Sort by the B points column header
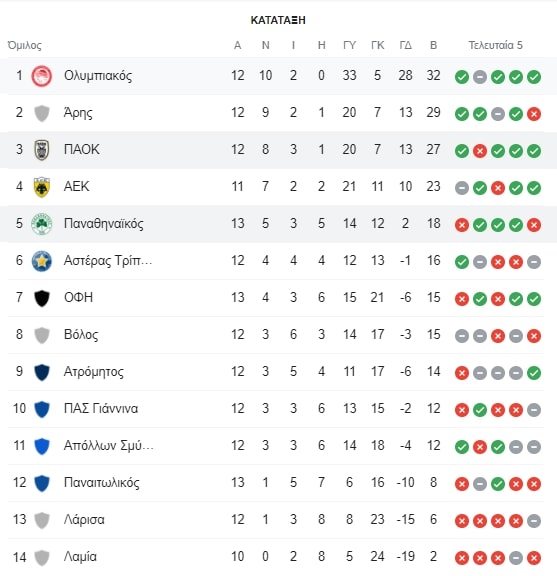 [434, 45]
